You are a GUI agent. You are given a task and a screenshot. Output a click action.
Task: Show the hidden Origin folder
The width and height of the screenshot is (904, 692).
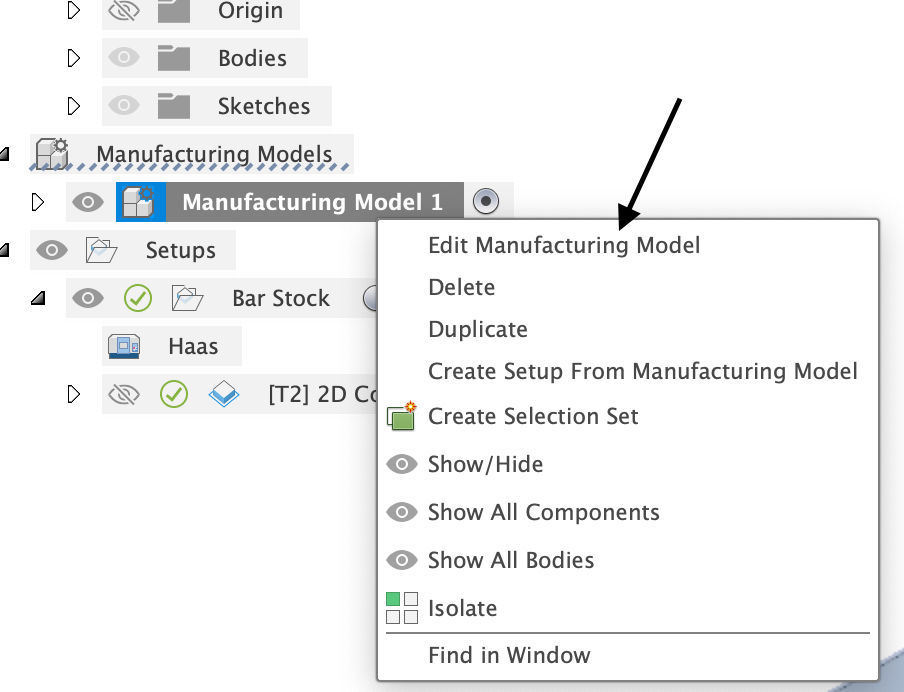pyautogui.click(x=123, y=10)
